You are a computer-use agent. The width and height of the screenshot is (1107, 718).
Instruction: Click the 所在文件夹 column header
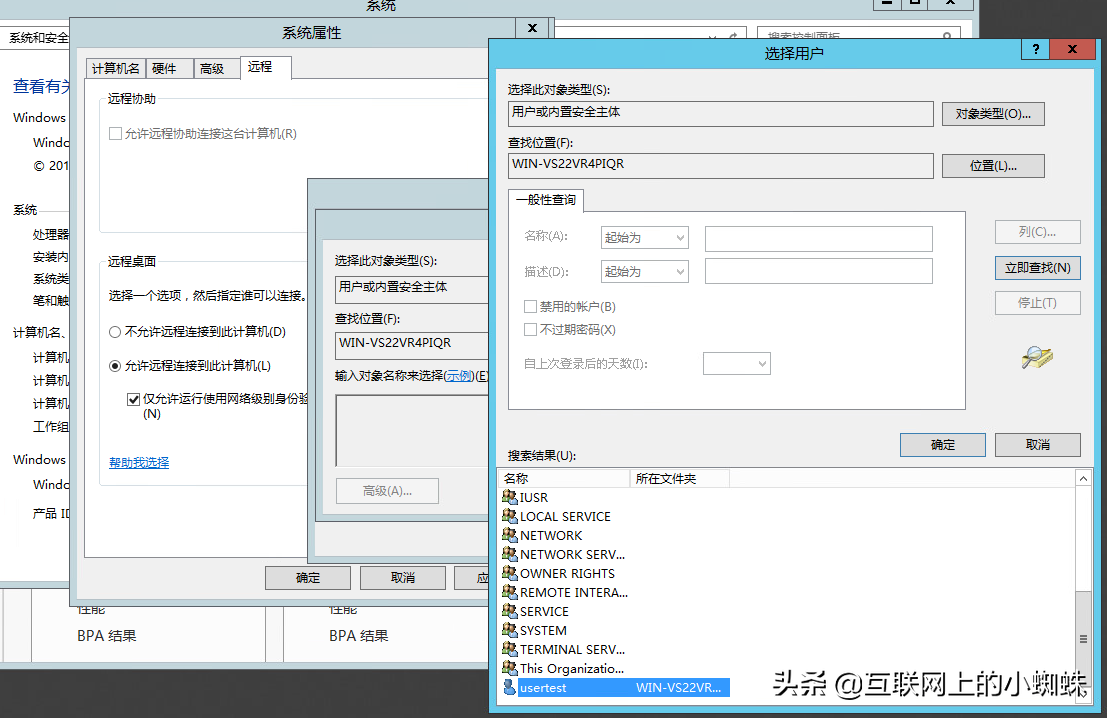679,479
